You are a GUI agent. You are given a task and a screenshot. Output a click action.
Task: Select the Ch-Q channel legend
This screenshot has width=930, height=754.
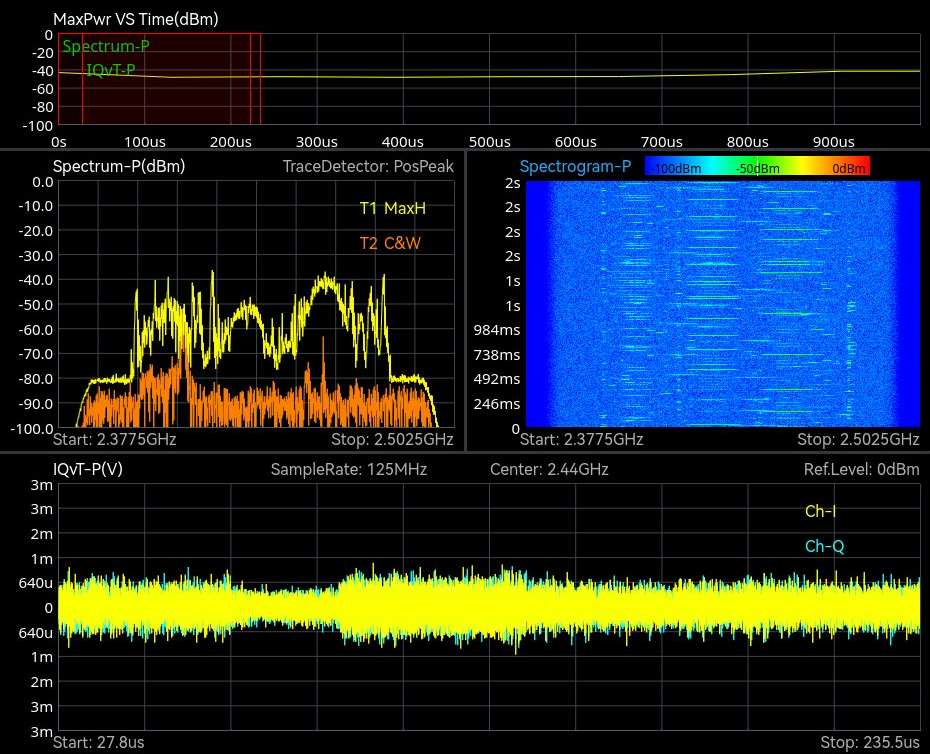(x=824, y=546)
